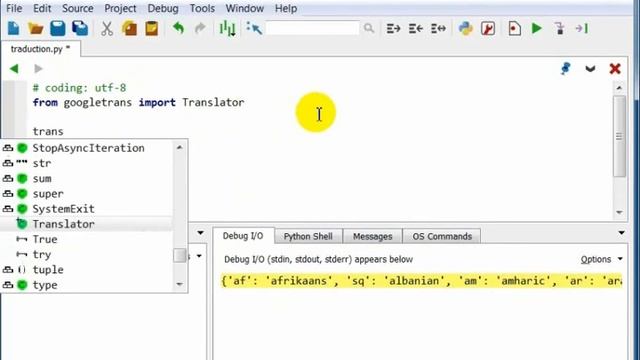Switch to the OS Commands tab
The image size is (640, 360).
(442, 236)
